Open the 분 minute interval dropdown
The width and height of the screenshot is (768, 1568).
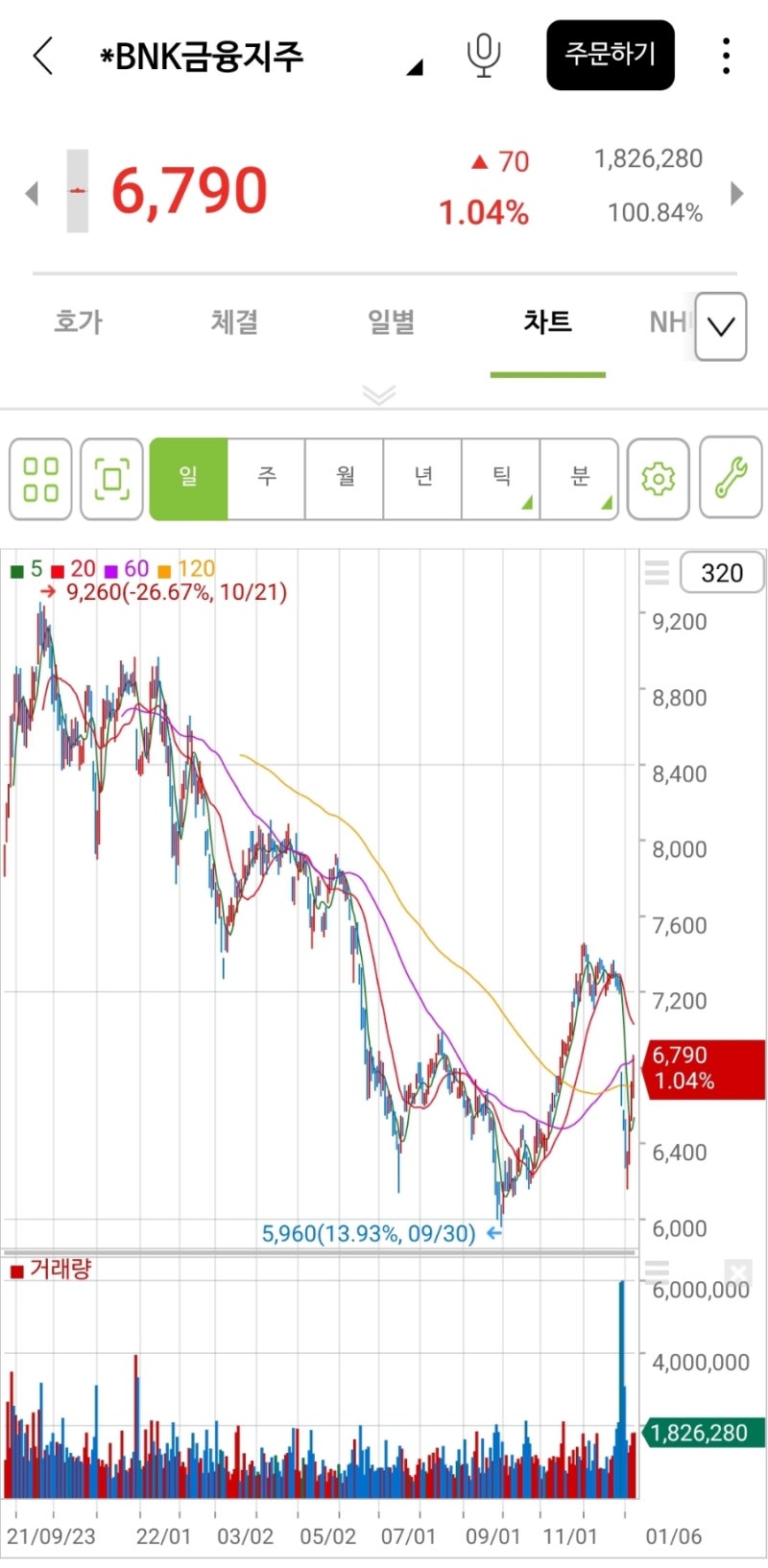pos(580,479)
